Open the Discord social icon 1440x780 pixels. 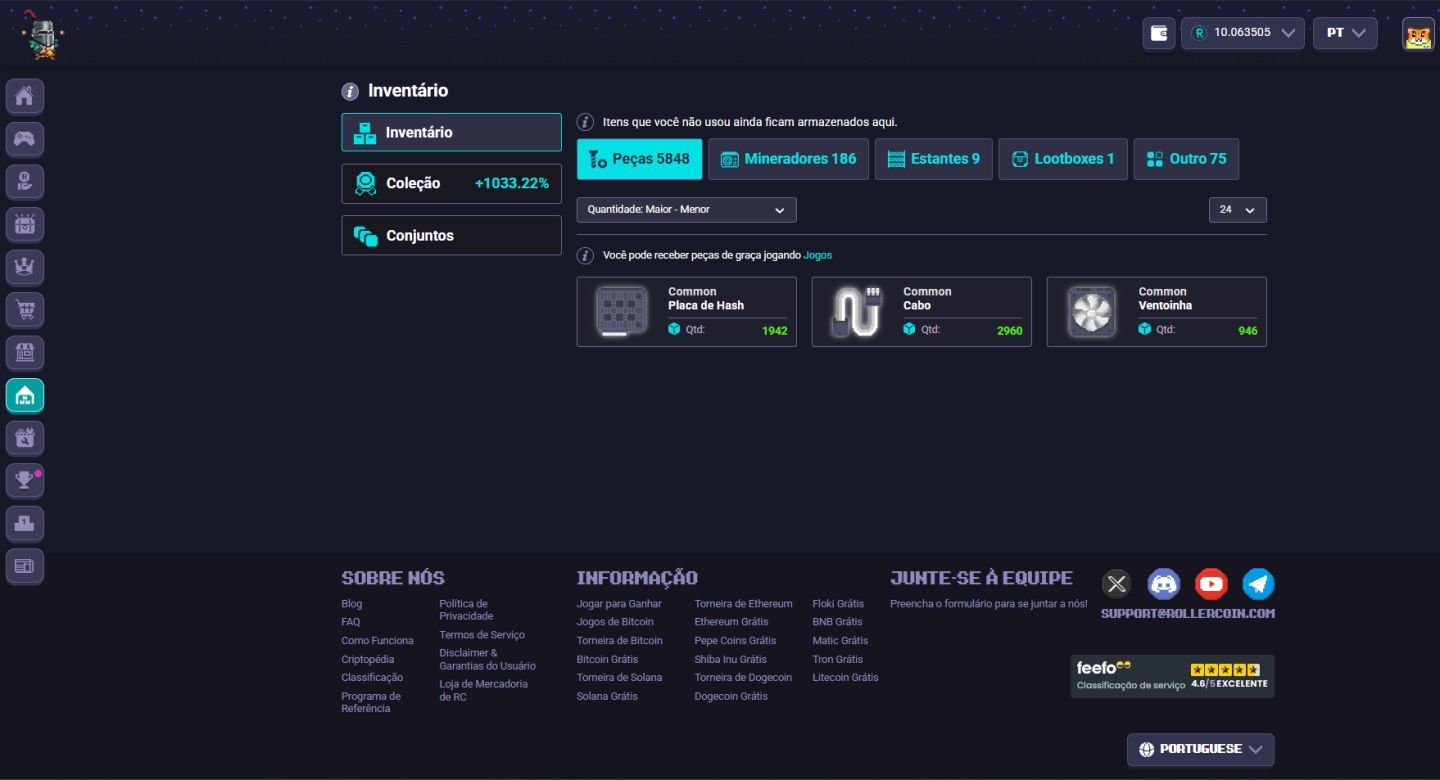tap(1163, 584)
